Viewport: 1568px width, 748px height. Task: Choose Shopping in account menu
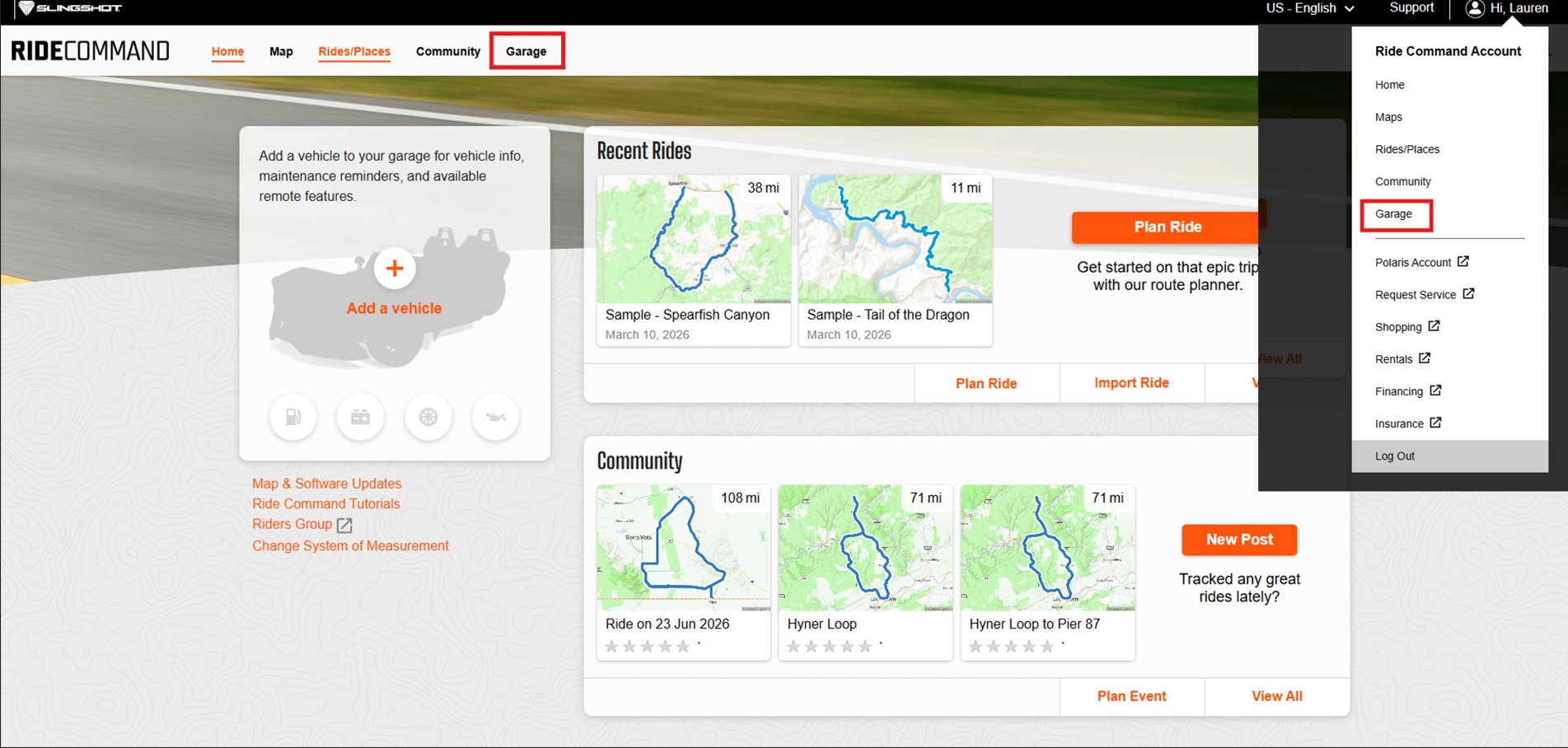[1398, 327]
